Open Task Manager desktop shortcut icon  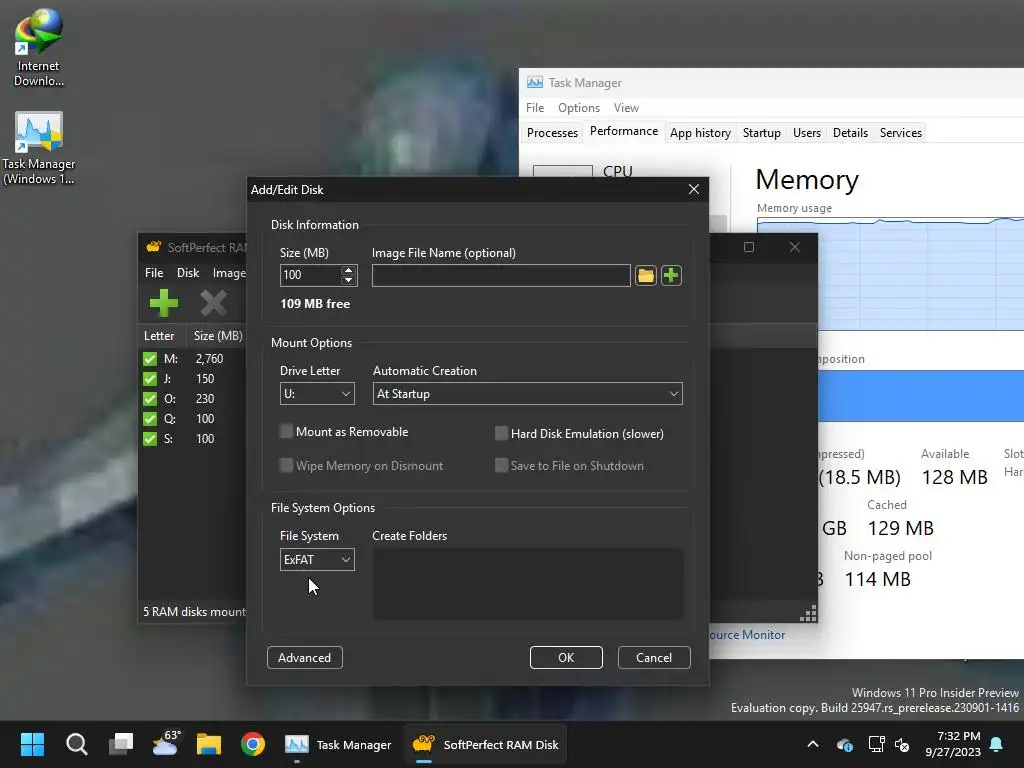coord(39,149)
